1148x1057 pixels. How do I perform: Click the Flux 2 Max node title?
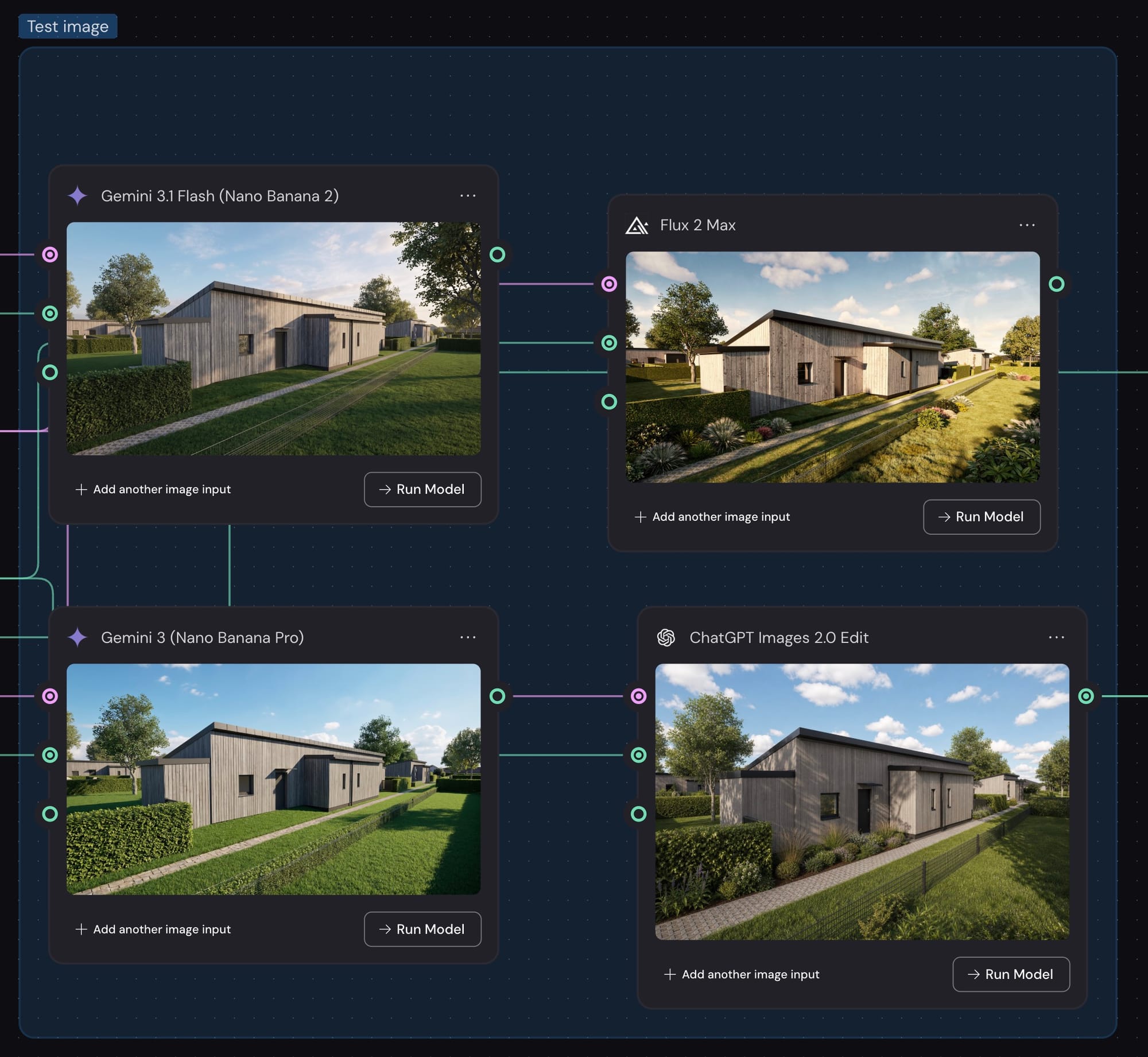(x=697, y=225)
